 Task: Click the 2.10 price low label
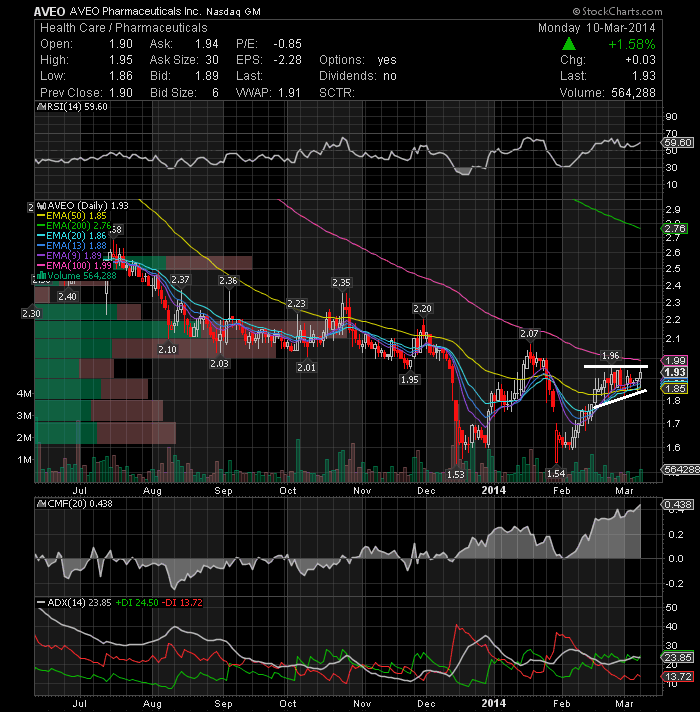coord(167,350)
